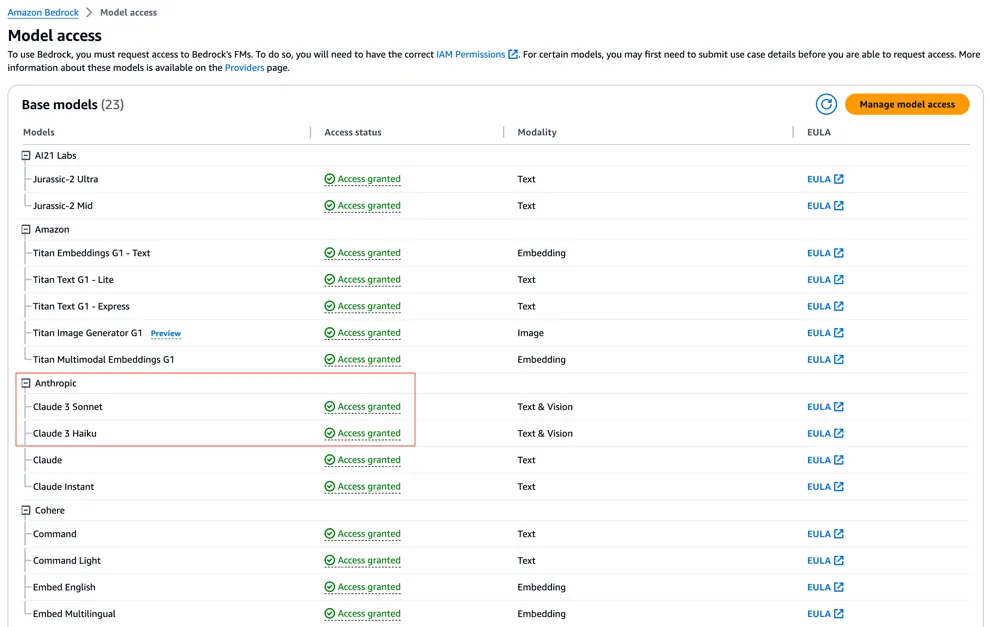
Task: Select the Jurassic-2 Ultra model name
Action: [65, 179]
